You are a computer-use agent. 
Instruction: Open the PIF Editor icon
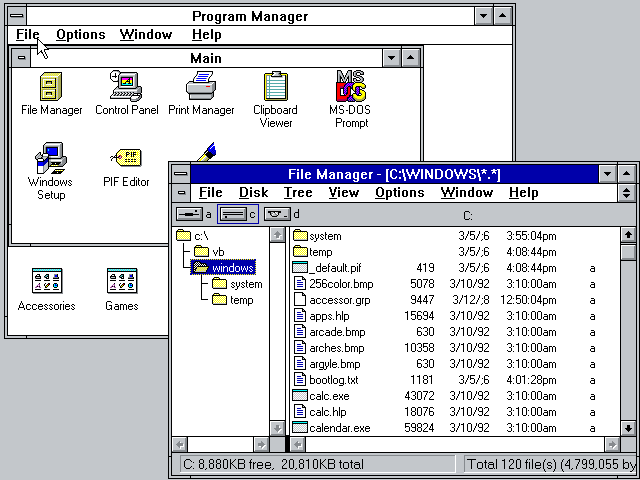point(126,159)
